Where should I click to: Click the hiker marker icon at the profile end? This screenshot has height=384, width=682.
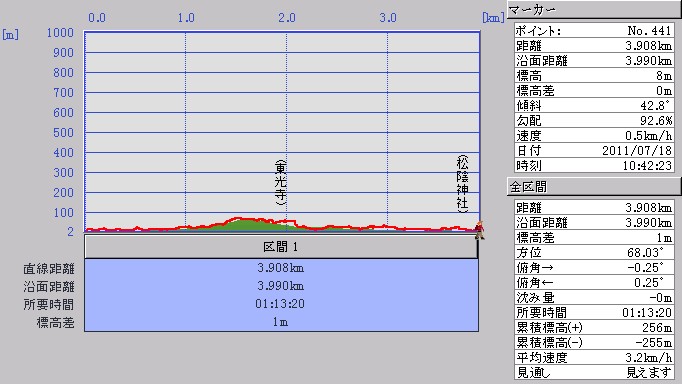(479, 230)
